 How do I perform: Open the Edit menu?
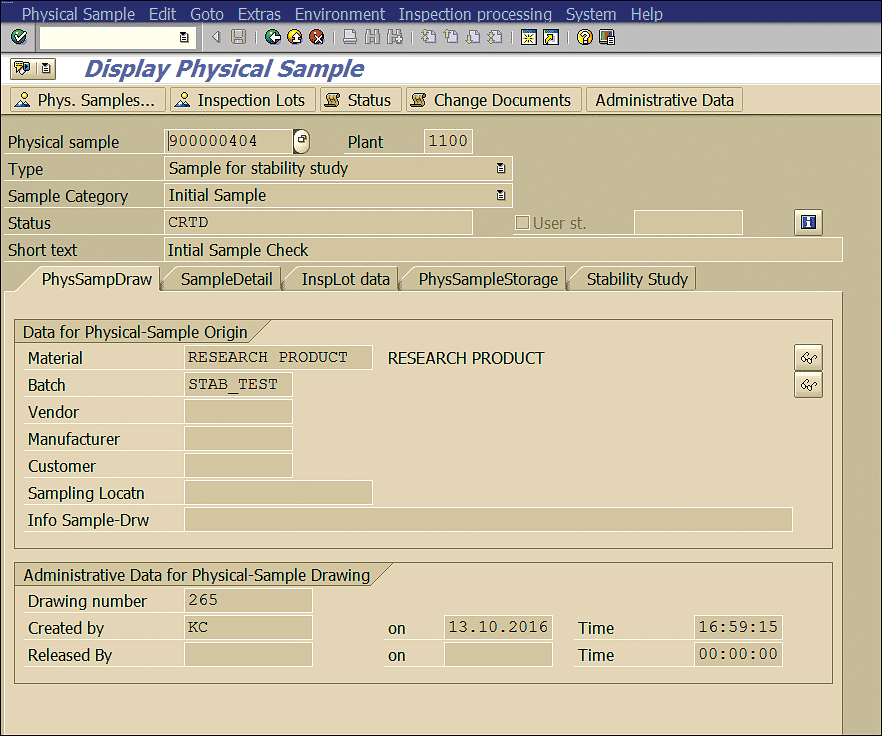pyautogui.click(x=163, y=14)
